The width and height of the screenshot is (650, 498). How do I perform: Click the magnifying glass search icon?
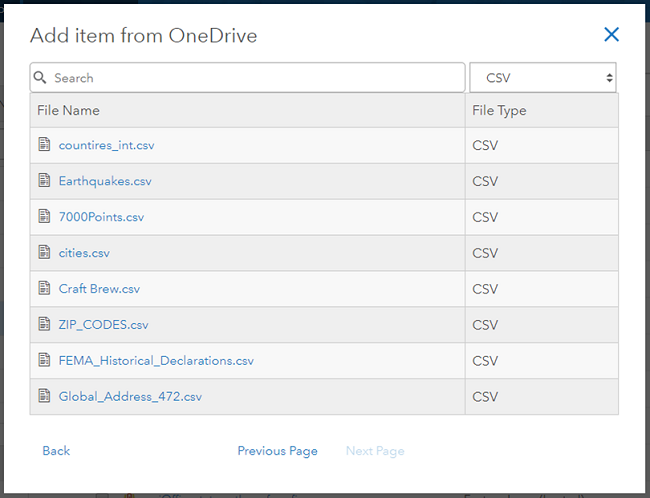point(41,77)
